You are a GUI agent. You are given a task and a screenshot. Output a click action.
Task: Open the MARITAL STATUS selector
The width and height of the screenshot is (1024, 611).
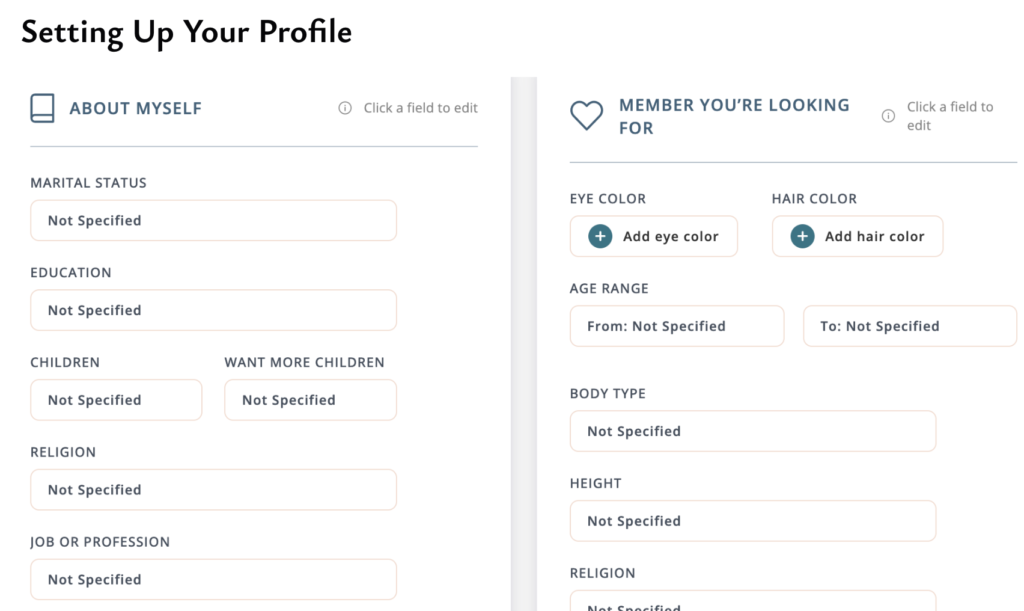pos(213,220)
